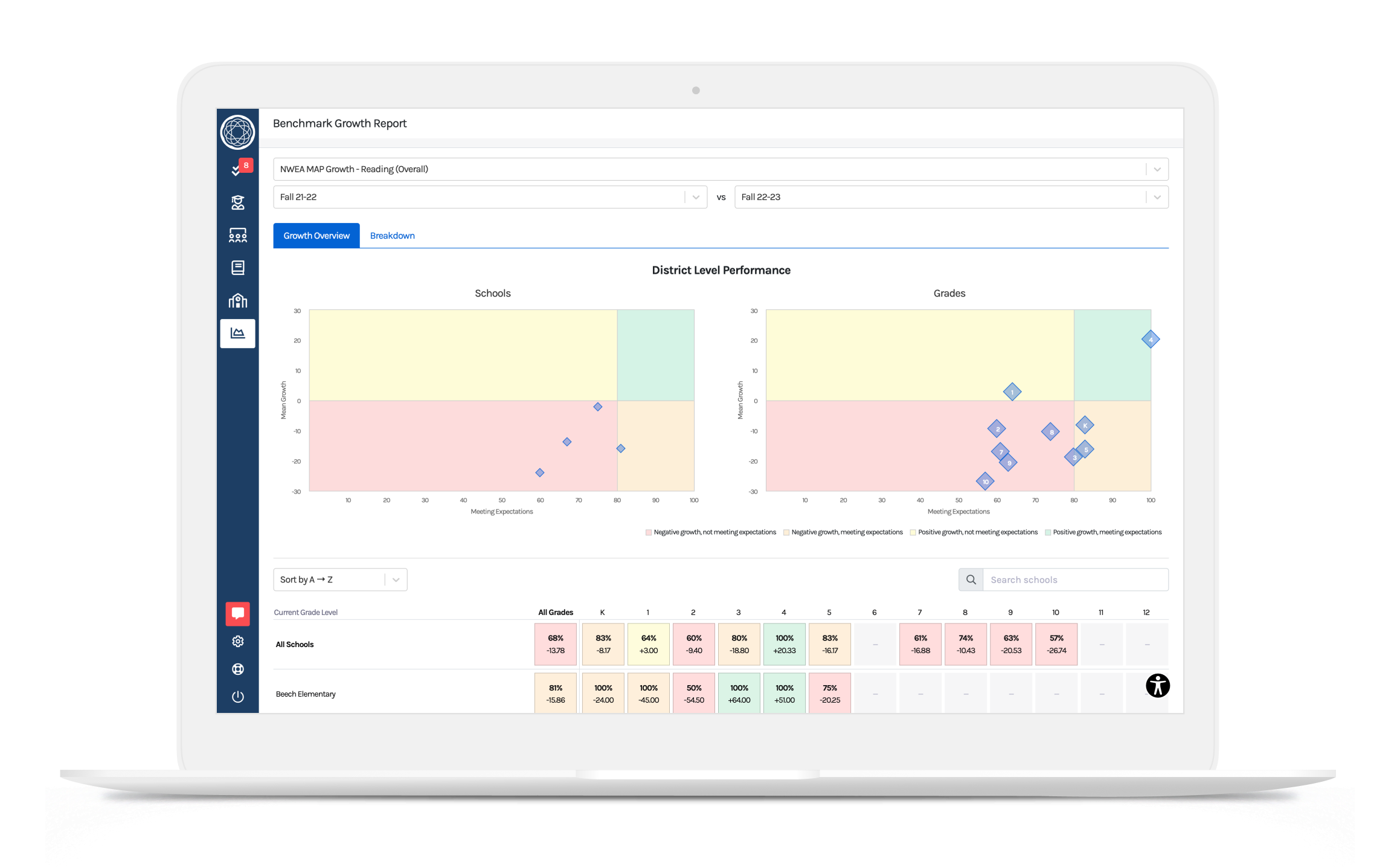This screenshot has height=867, width=1400.
Task: Click grade 8 diamond marker in Grades chart
Action: 1051,431
